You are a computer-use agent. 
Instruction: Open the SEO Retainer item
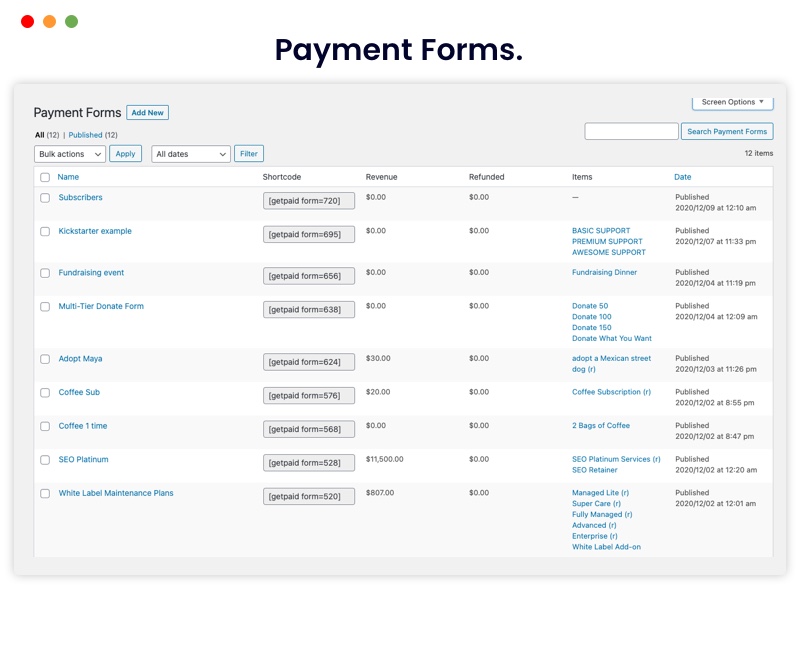pos(595,470)
